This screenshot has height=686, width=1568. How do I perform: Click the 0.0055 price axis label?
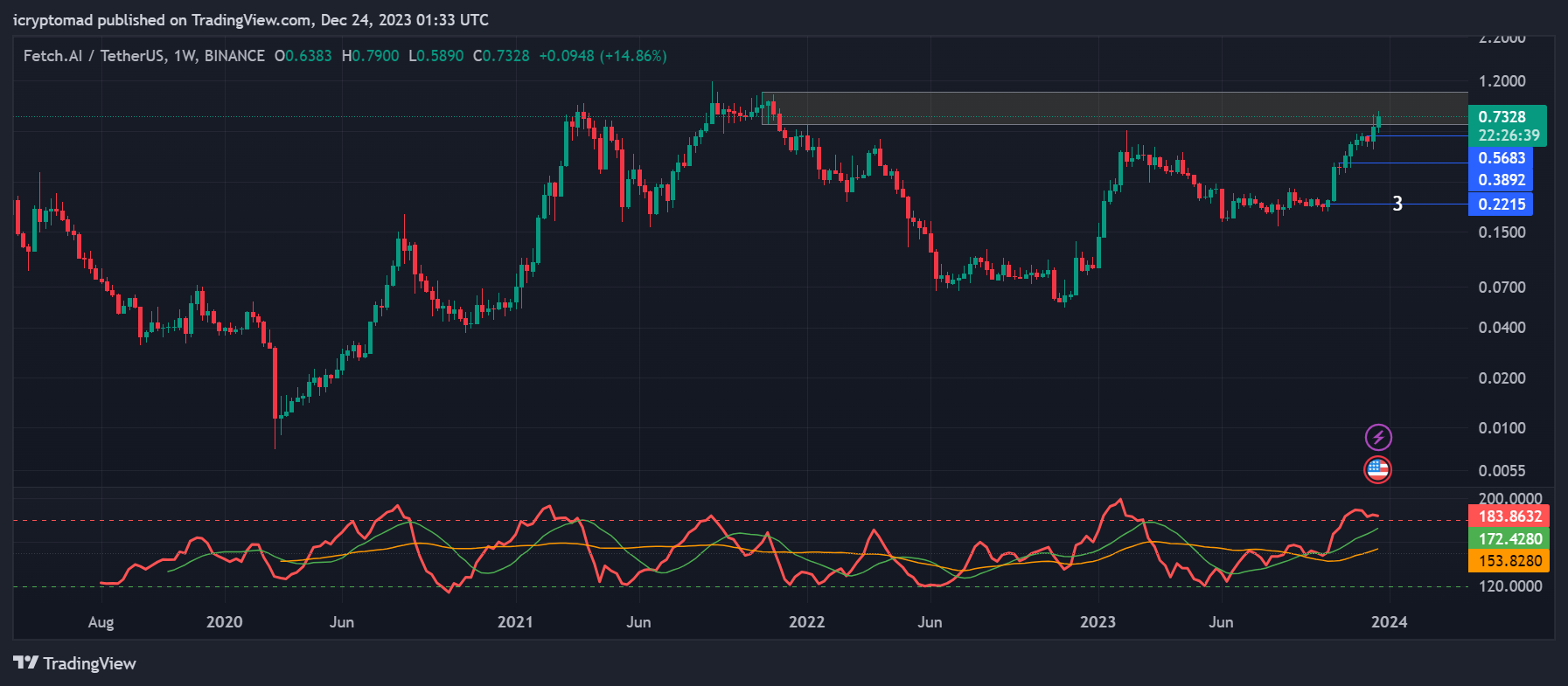(x=1502, y=471)
